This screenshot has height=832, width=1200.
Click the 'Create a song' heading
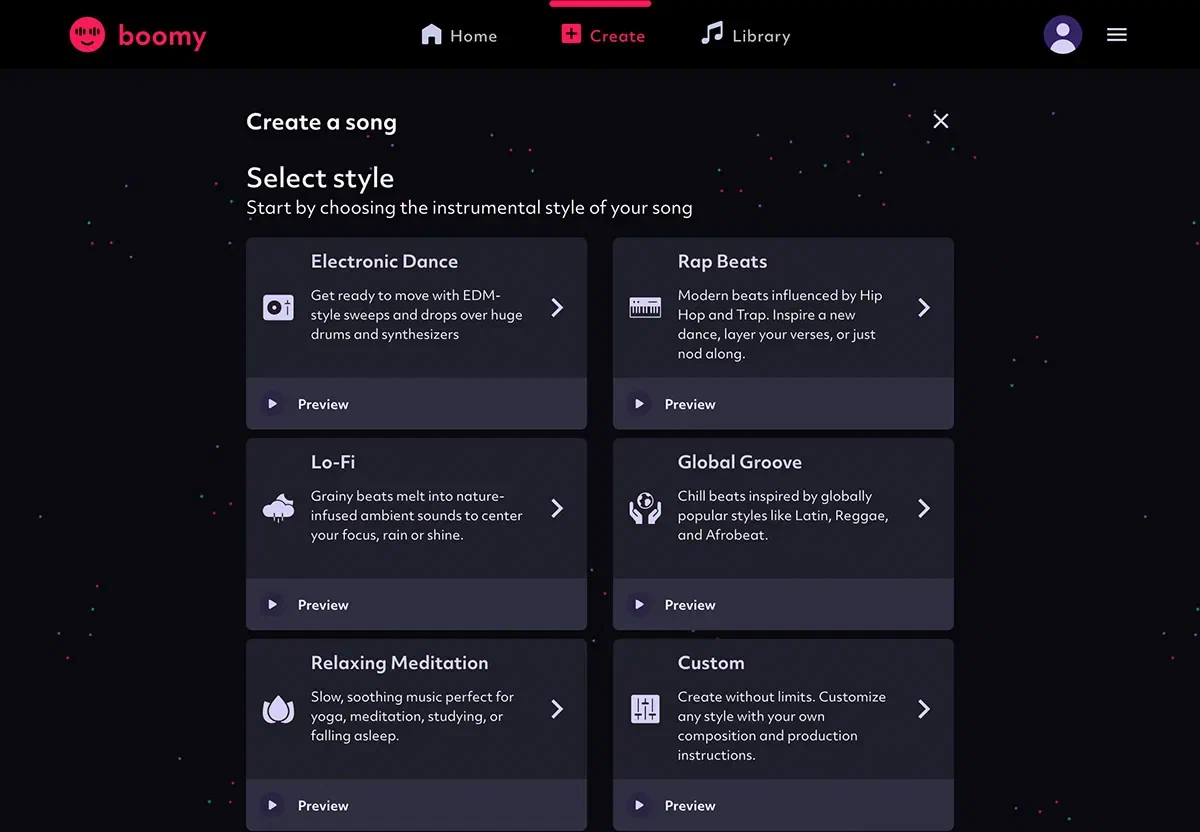click(321, 122)
